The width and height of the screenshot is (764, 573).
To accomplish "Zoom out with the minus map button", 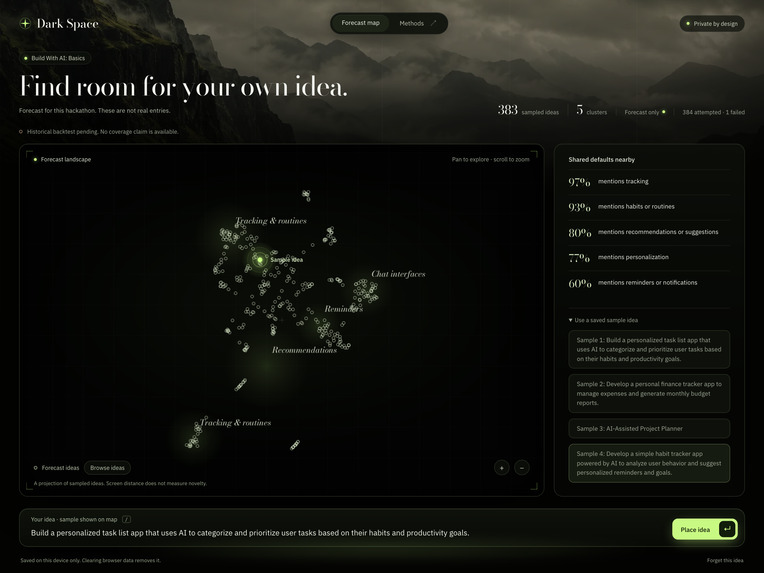I will coord(522,468).
